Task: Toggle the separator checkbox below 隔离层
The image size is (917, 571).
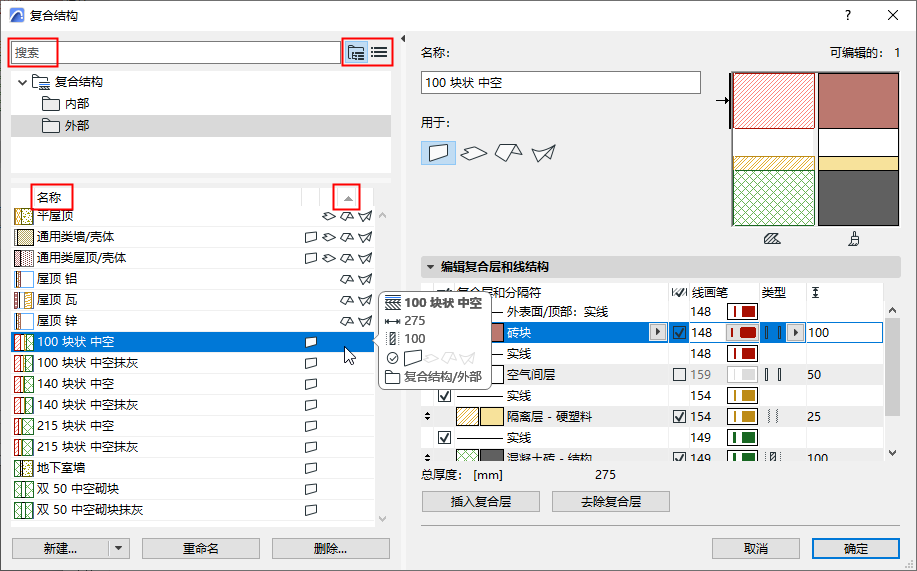Action: 444,438
